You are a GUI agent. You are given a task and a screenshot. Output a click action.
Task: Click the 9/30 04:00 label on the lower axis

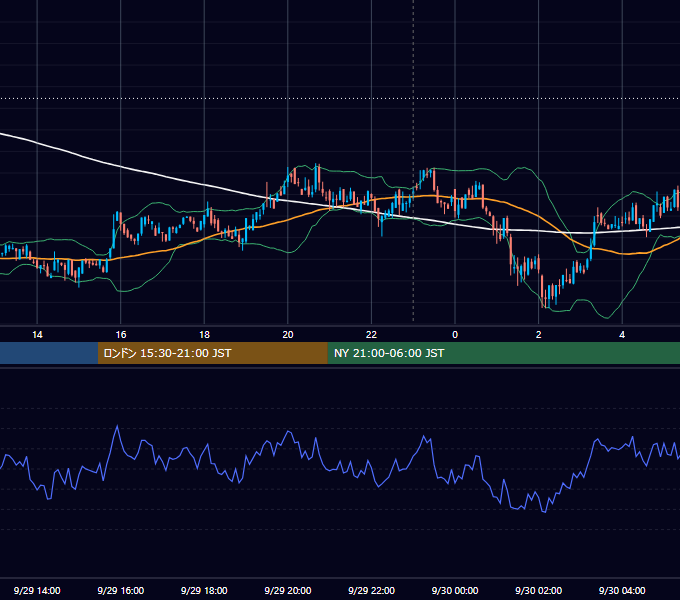coord(622,590)
